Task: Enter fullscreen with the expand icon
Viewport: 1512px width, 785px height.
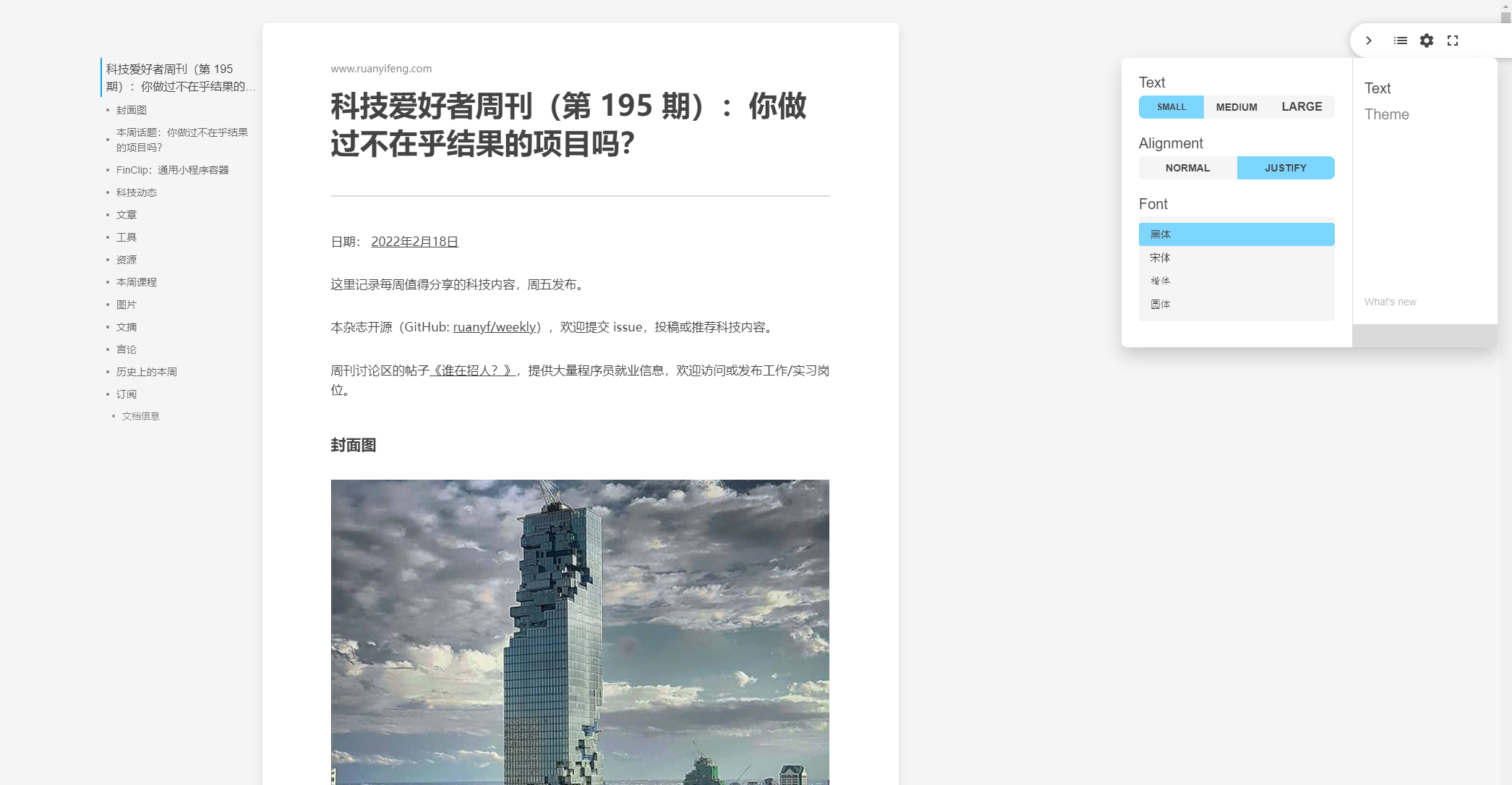Action: coord(1452,41)
